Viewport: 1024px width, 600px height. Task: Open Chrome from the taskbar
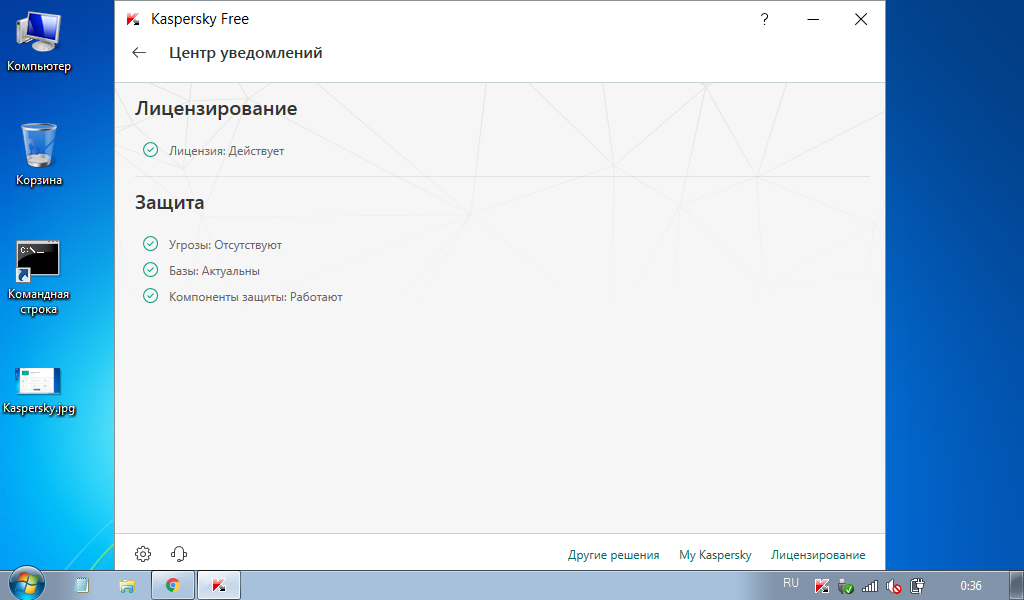point(172,585)
